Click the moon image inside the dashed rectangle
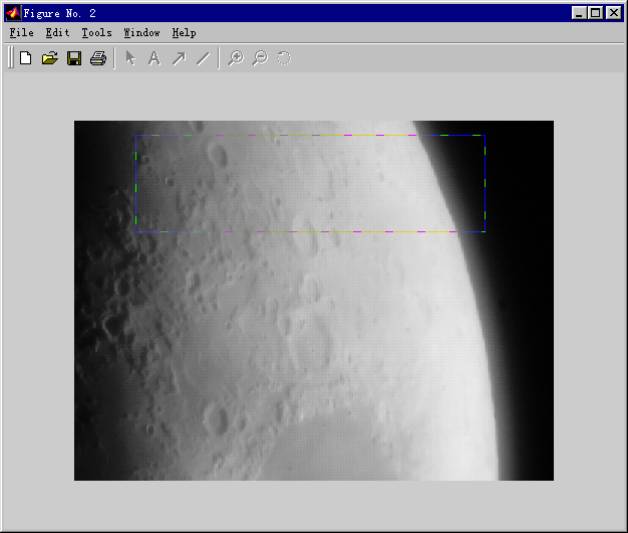 (x=310, y=183)
